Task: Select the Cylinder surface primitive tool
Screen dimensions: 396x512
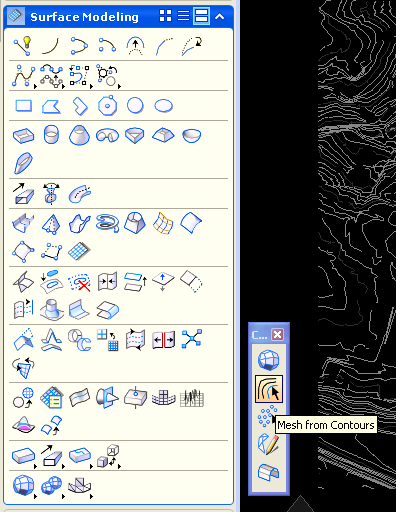Action: click(x=51, y=135)
